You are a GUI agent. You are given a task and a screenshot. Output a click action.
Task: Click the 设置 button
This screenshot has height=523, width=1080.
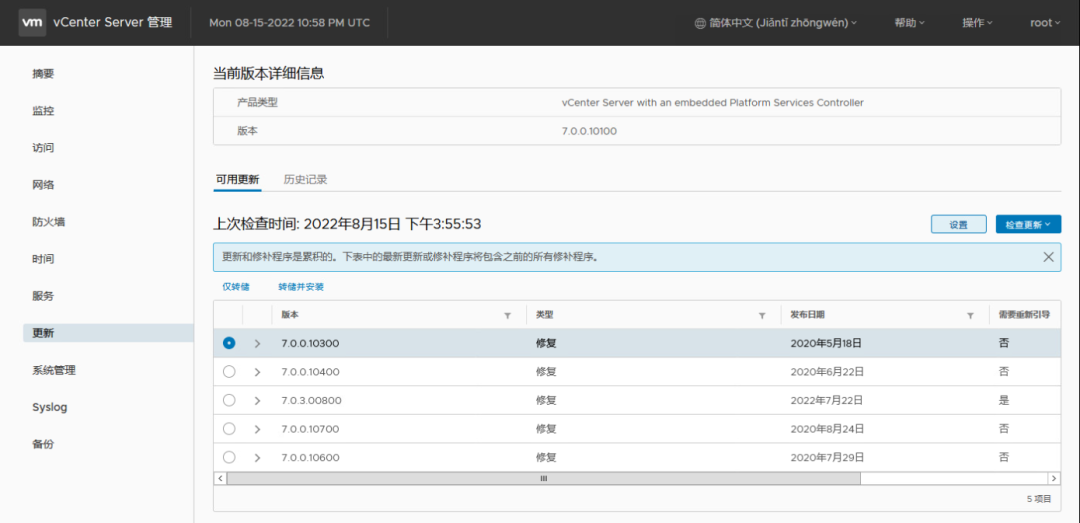[x=959, y=224]
